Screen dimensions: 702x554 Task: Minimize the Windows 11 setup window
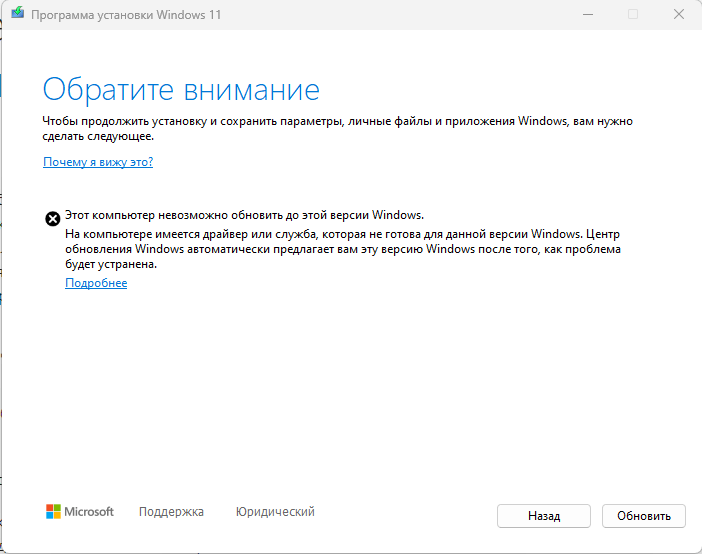pyautogui.click(x=588, y=14)
